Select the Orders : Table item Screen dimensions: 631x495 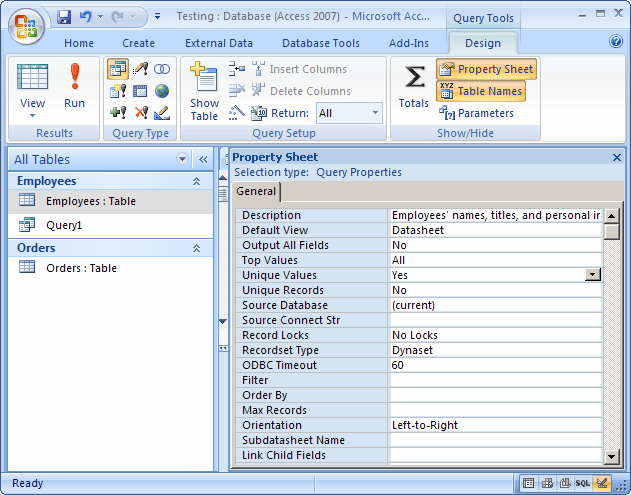click(110, 268)
